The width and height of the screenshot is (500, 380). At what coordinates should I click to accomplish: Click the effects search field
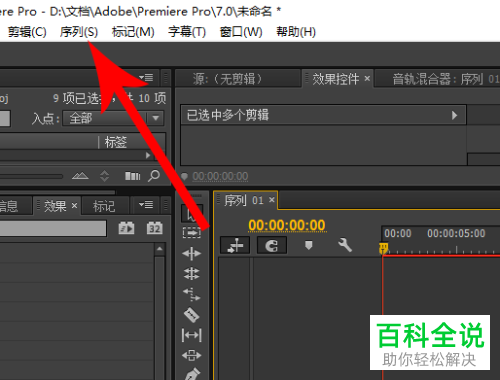coord(53,228)
